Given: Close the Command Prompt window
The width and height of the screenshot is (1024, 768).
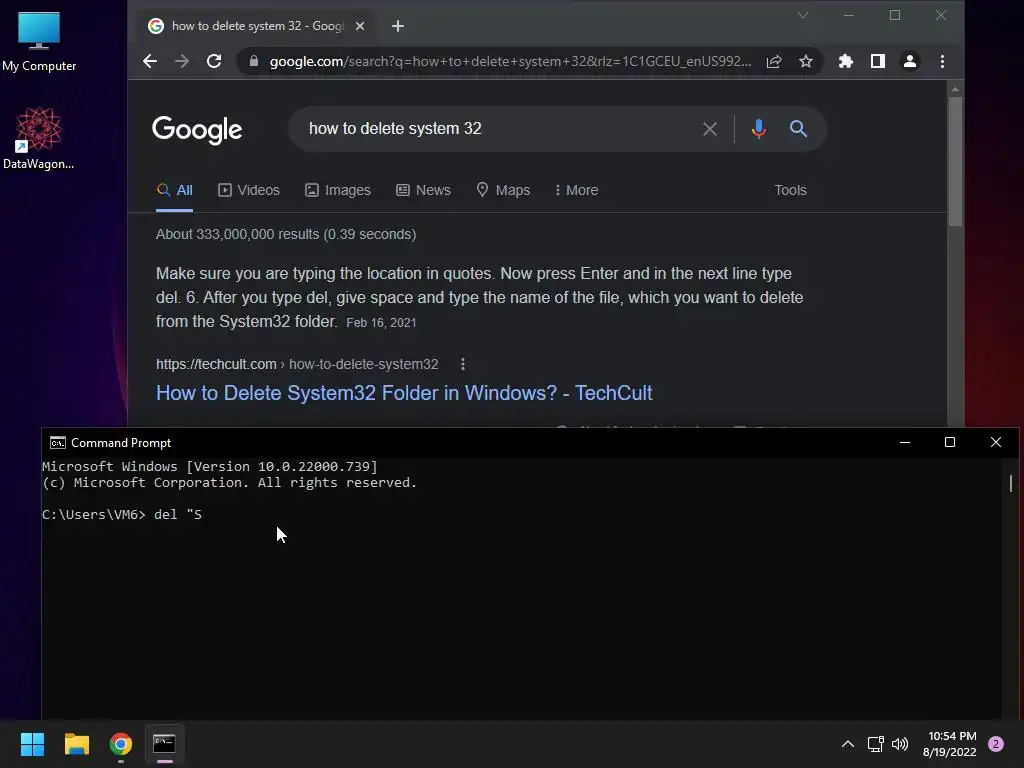Looking at the screenshot, I should [x=995, y=442].
